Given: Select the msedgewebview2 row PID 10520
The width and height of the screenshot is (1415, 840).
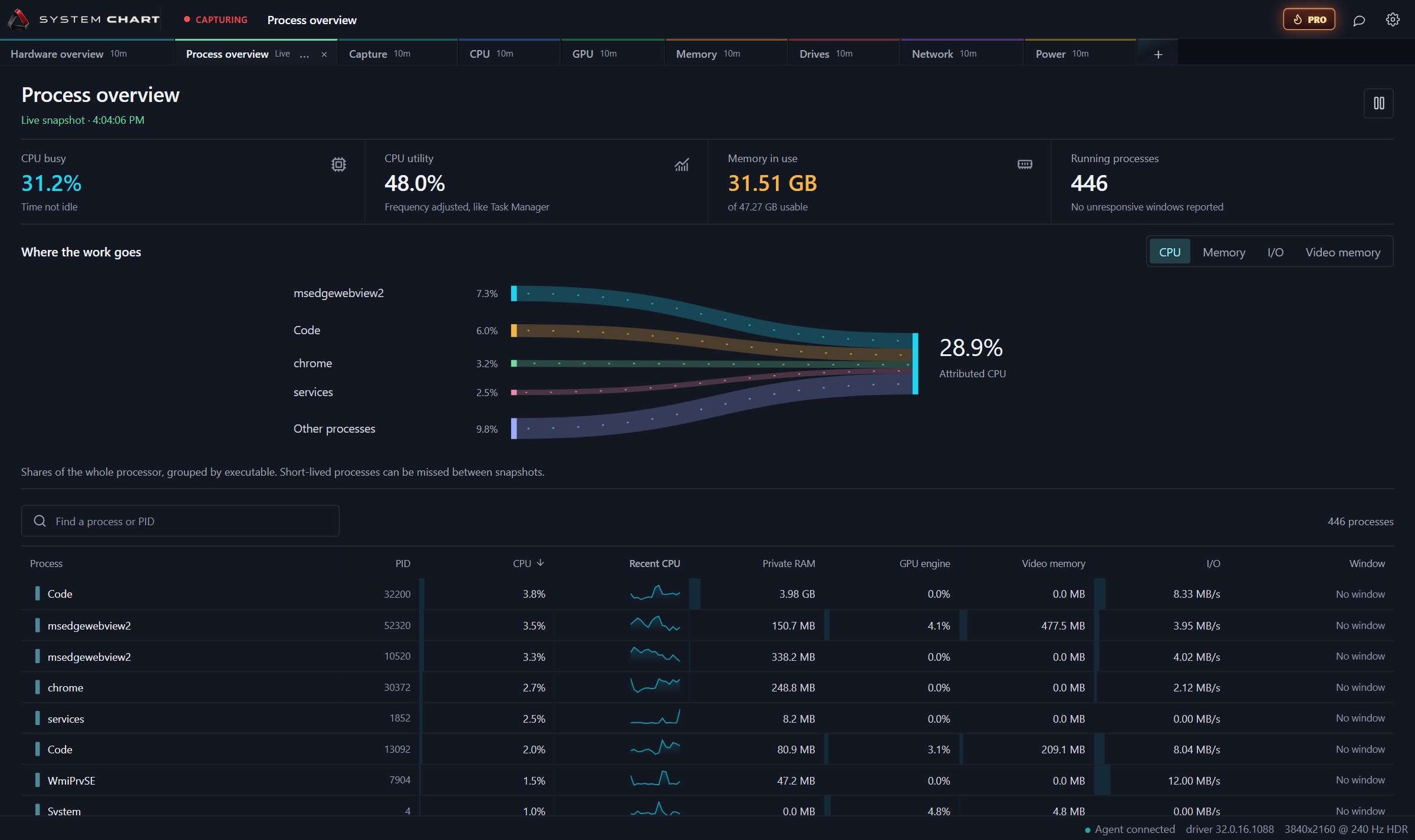Looking at the screenshot, I should pyautogui.click(x=707, y=657).
